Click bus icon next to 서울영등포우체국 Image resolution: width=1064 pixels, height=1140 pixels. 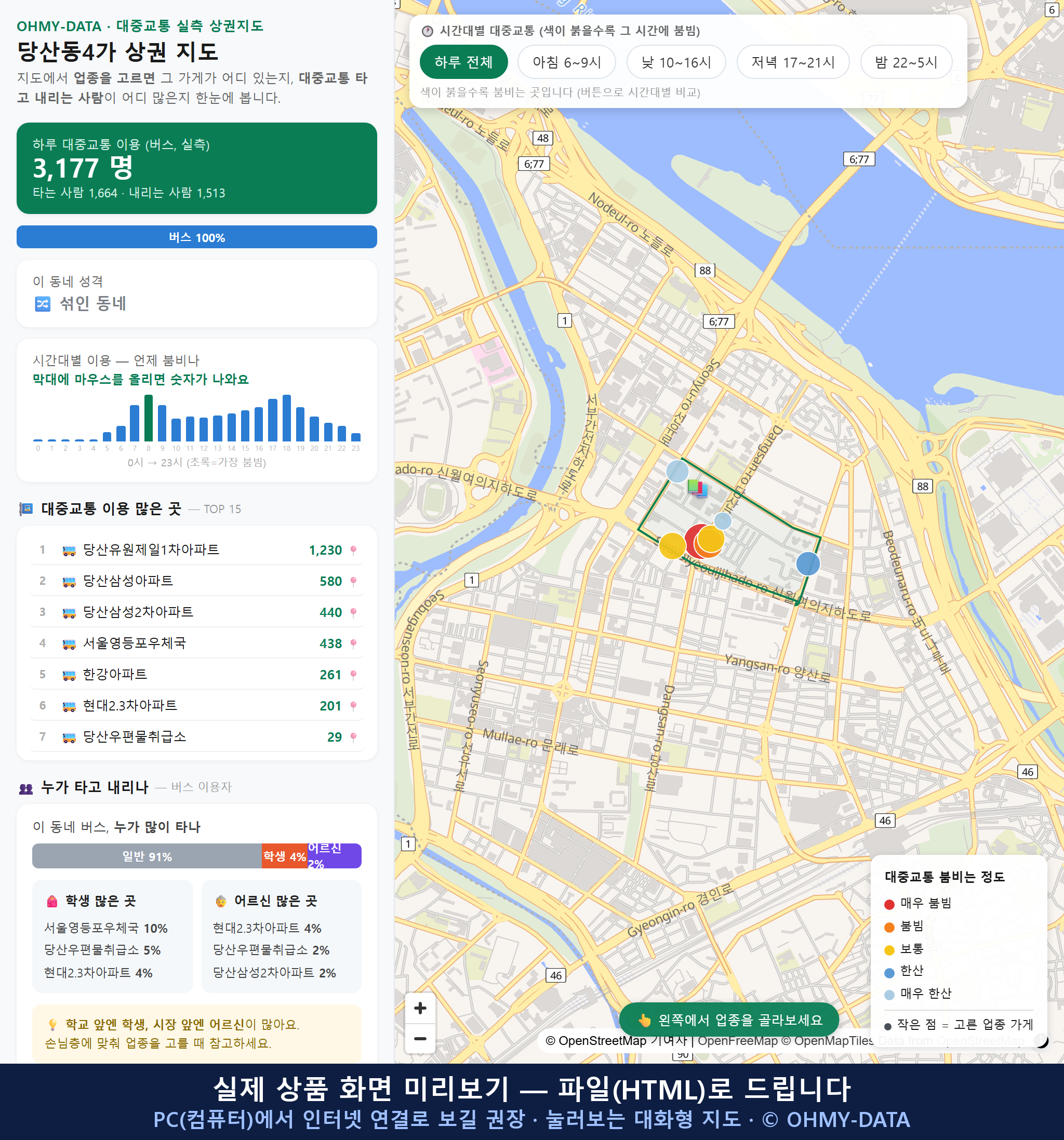pos(69,645)
